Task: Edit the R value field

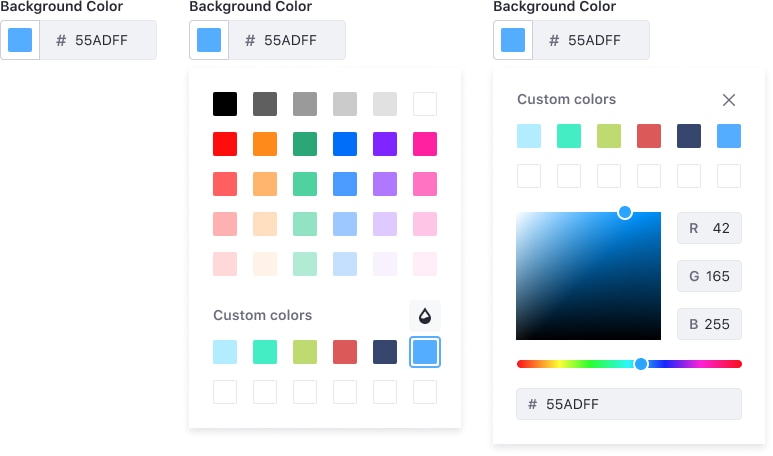Action: coord(710,229)
